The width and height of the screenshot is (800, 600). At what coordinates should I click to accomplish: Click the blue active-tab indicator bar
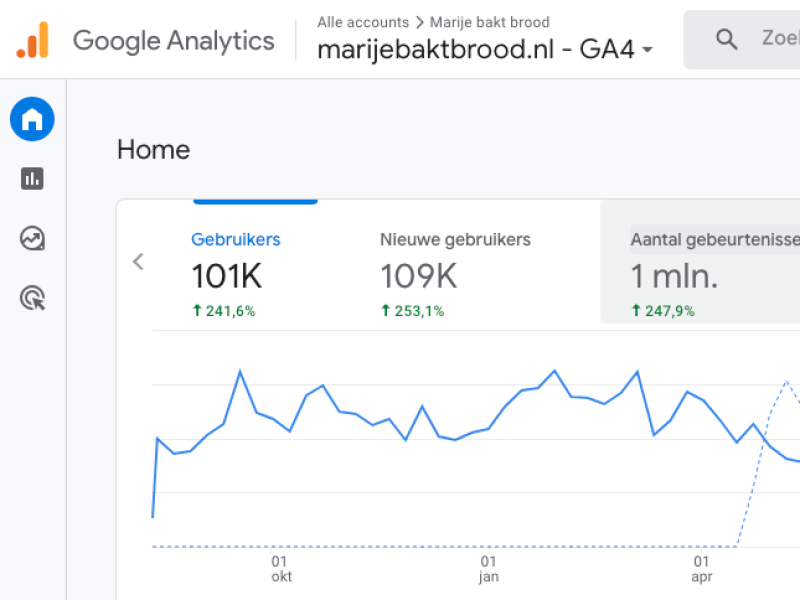click(x=255, y=200)
